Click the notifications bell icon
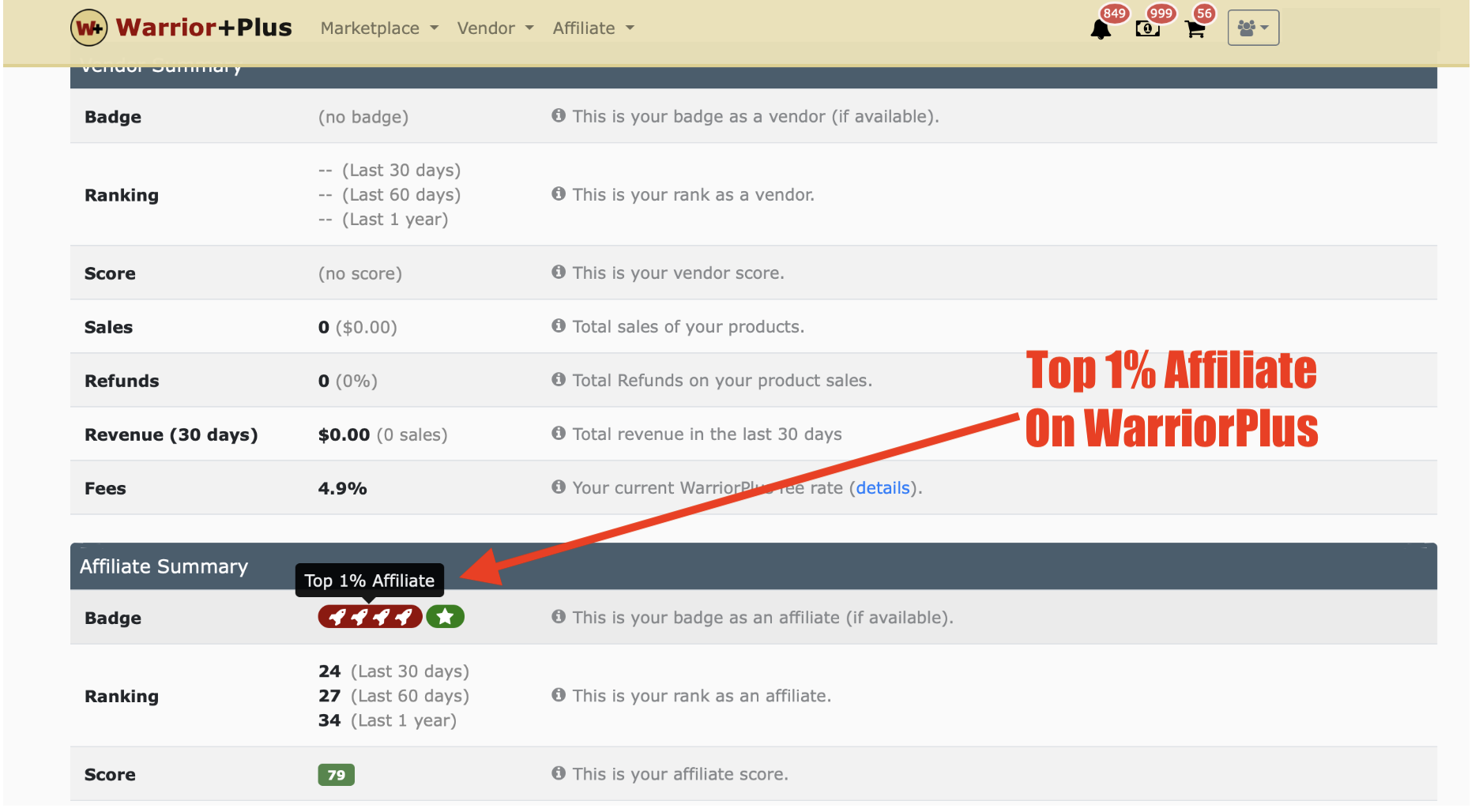Viewport: 1479px width, 812px height. 1100,29
